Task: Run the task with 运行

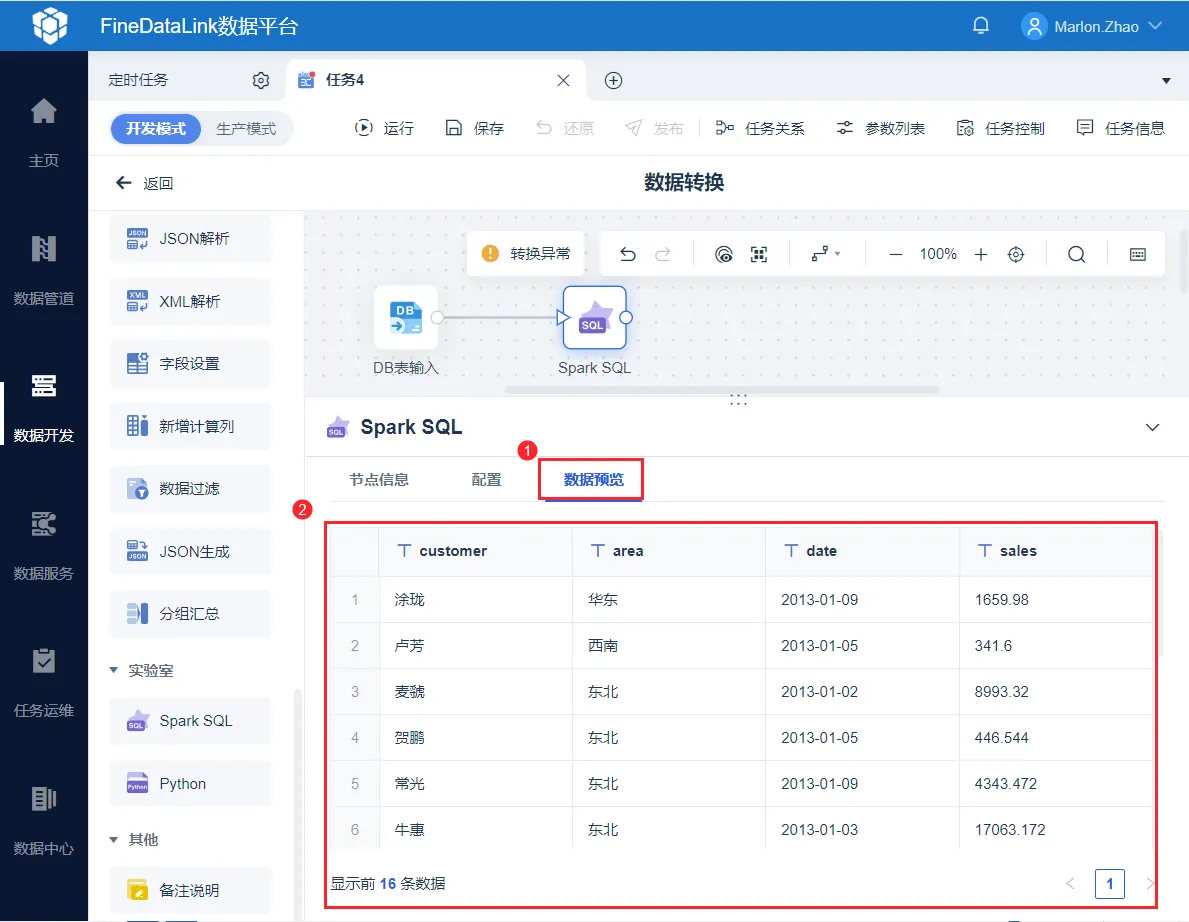Action: tap(384, 128)
